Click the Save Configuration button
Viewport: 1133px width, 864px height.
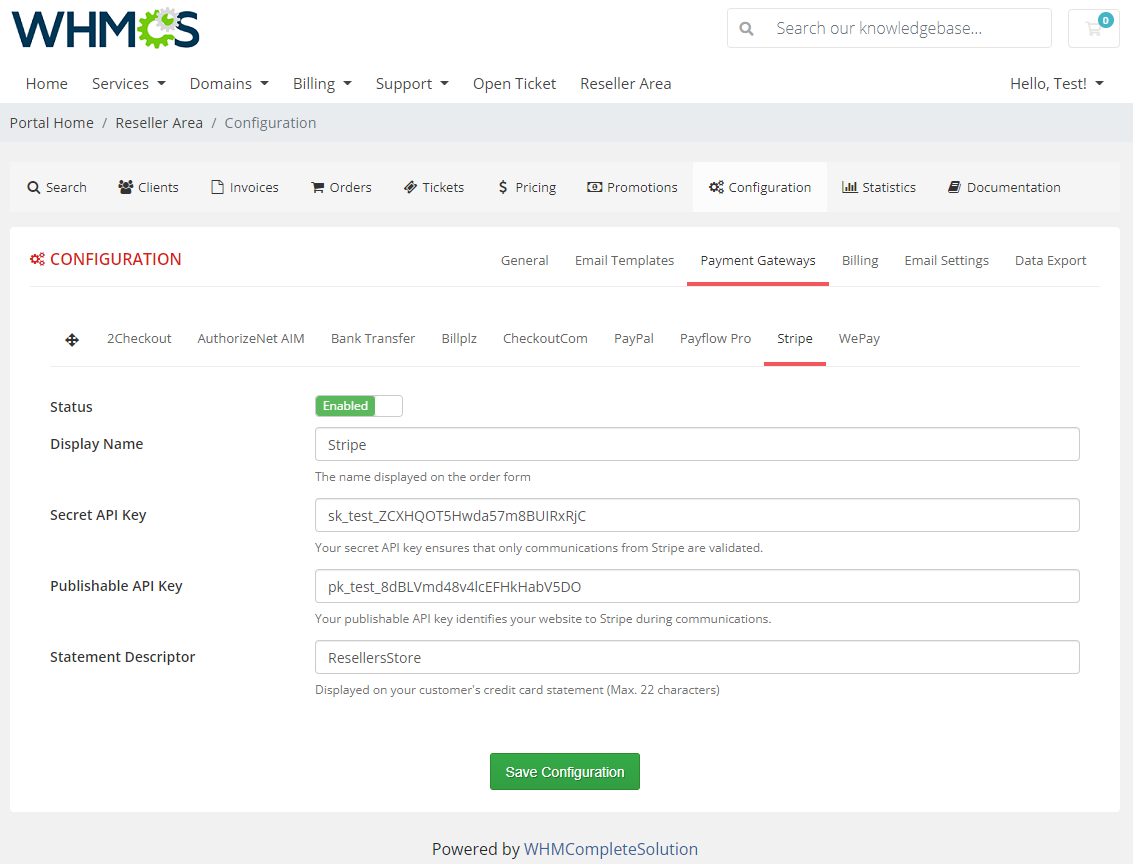[x=565, y=772]
